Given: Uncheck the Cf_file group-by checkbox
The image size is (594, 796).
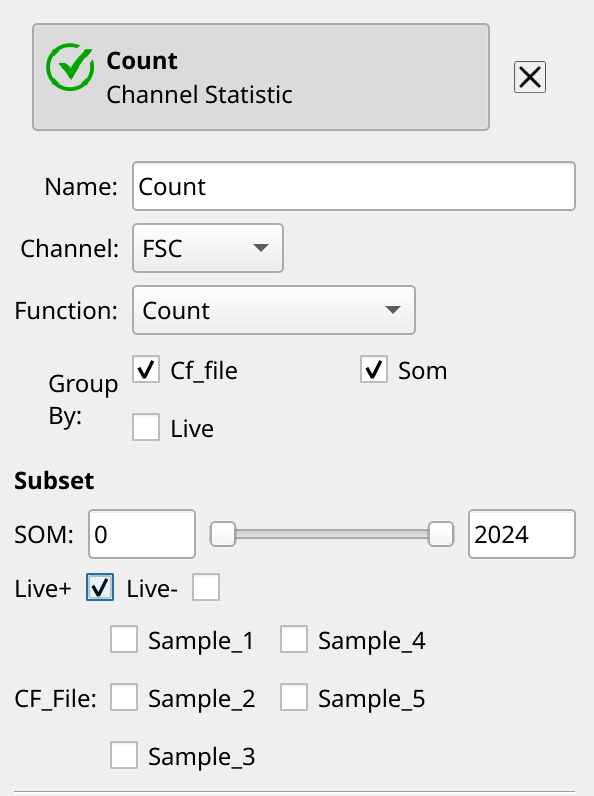Looking at the screenshot, I should 146,370.
